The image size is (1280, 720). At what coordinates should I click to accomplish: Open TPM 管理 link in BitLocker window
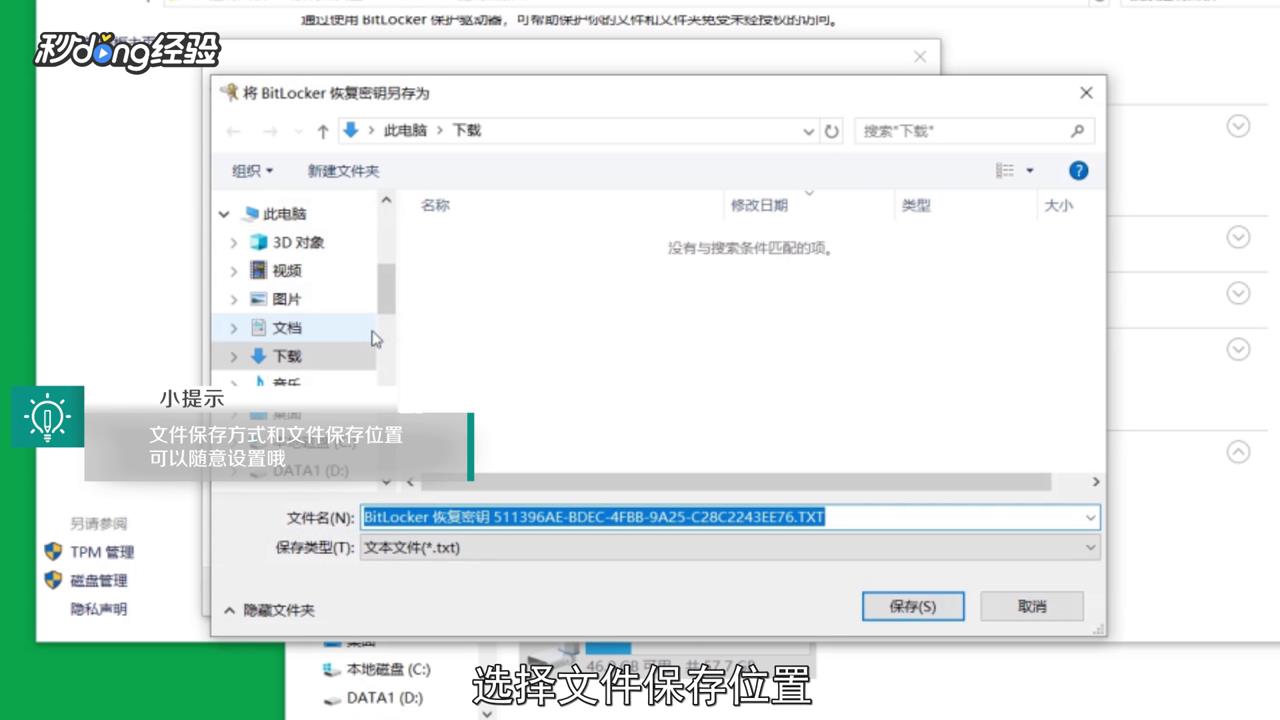pos(102,552)
